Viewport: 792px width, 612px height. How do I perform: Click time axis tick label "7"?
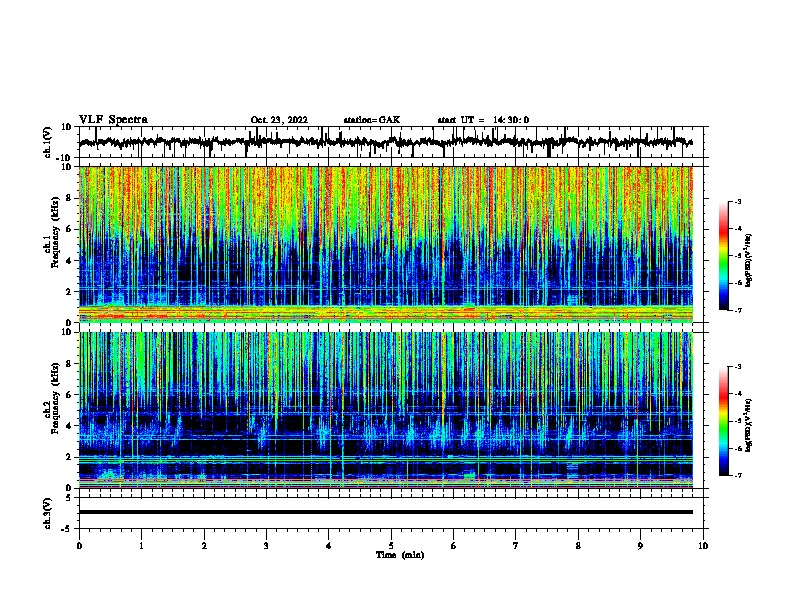pyautogui.click(x=516, y=546)
